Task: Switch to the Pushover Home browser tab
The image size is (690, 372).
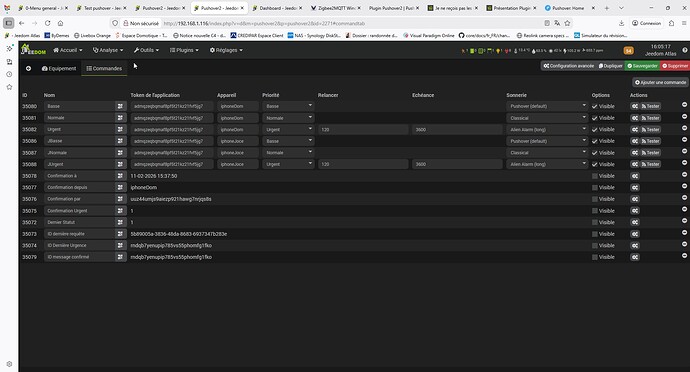Action: (568, 8)
